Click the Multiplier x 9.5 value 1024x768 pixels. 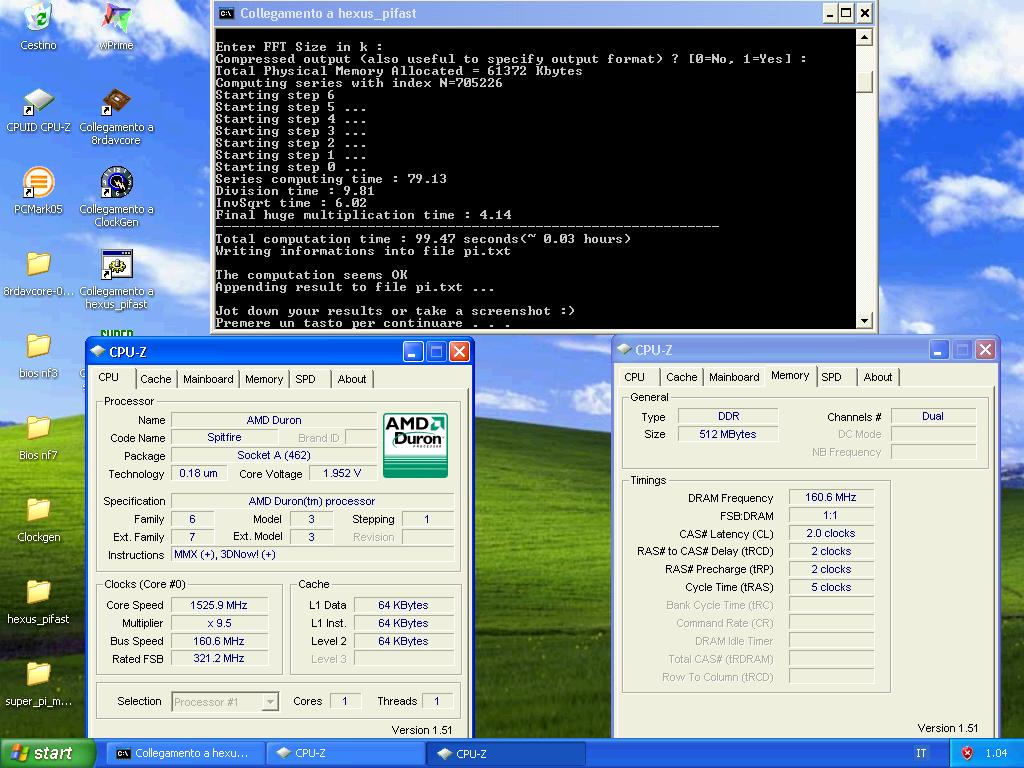coord(219,623)
